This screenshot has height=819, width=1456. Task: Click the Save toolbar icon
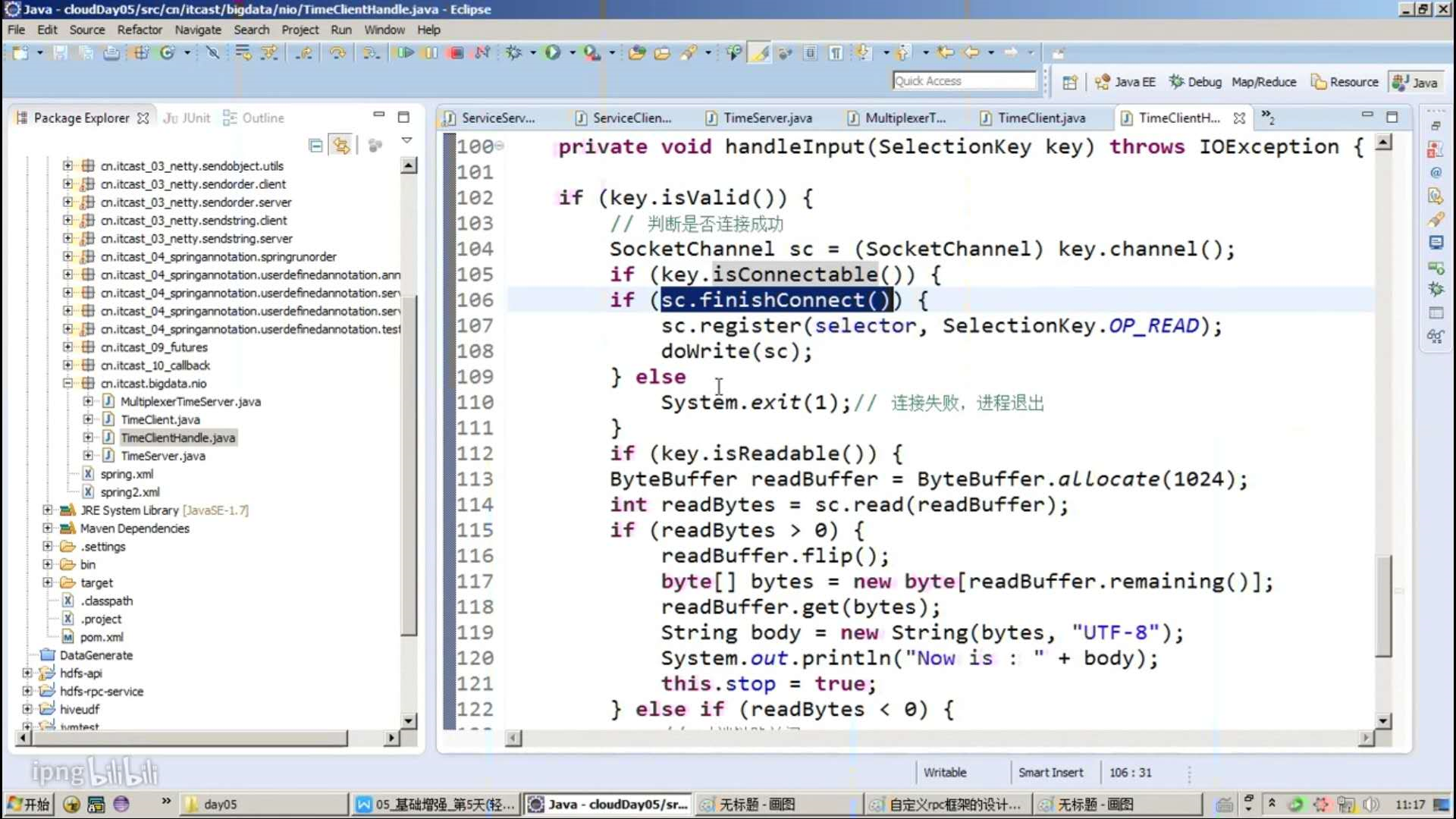pos(60,53)
